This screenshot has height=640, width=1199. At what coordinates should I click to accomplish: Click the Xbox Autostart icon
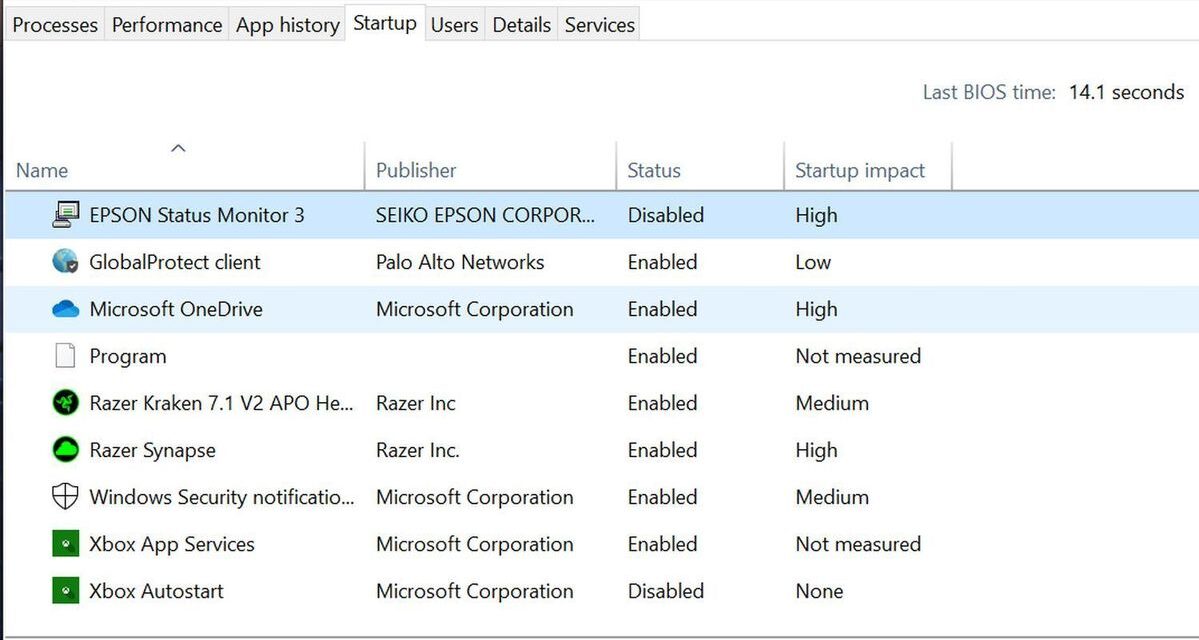point(66,591)
